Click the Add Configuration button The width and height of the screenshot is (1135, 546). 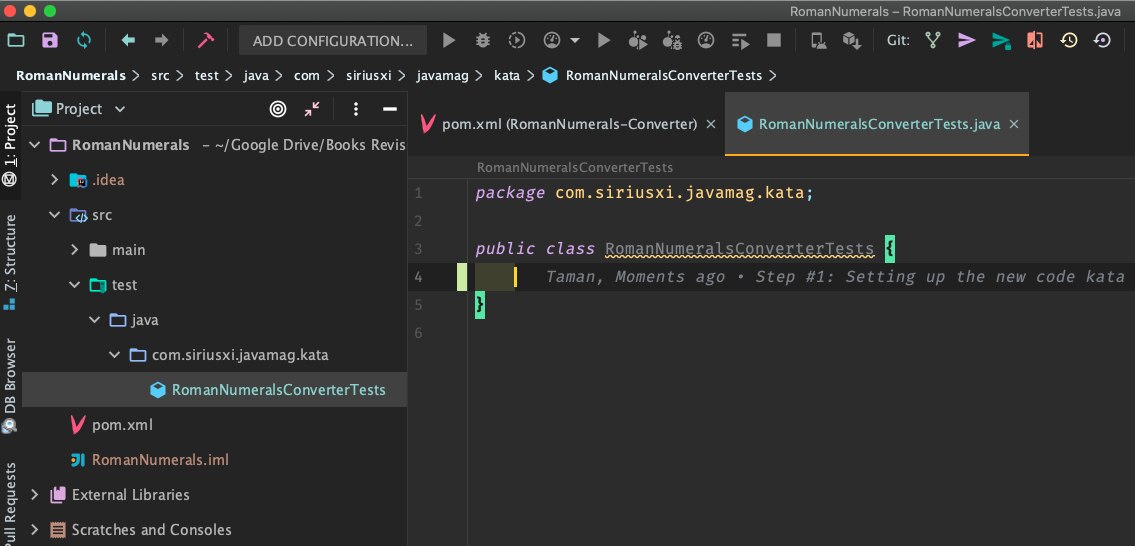(x=332, y=41)
